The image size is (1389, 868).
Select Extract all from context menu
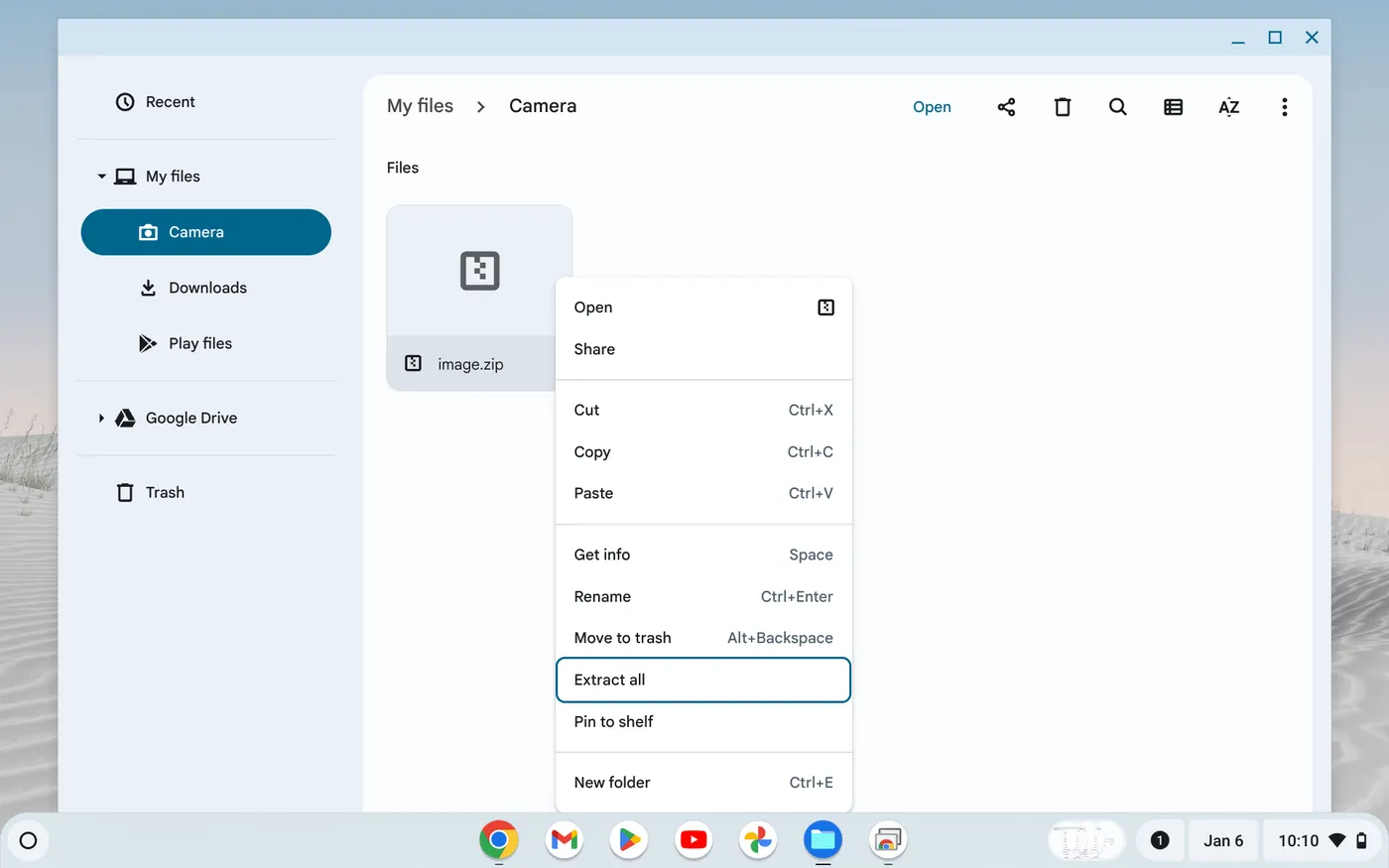coord(703,681)
